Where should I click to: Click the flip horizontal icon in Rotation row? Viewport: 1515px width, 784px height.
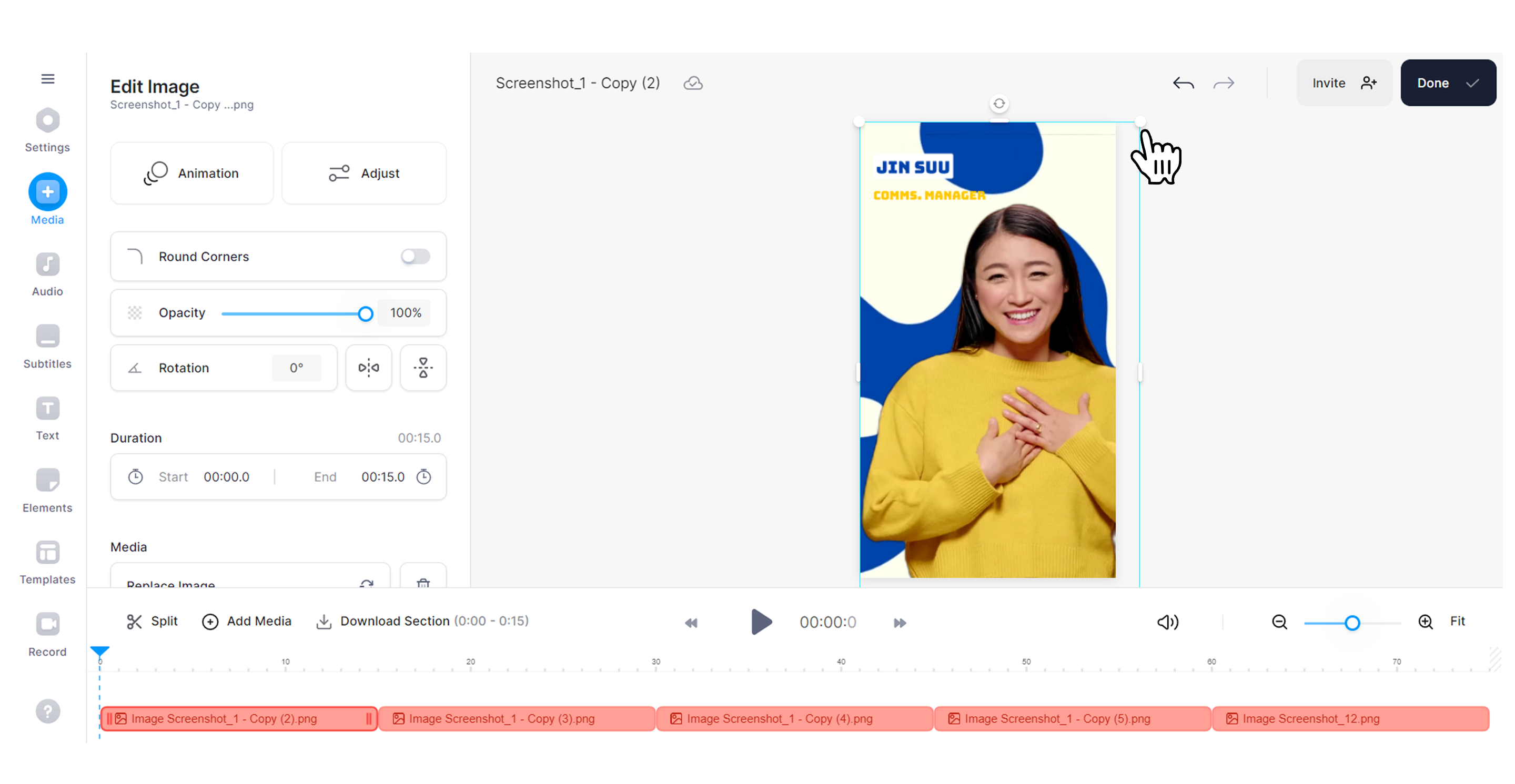click(369, 367)
